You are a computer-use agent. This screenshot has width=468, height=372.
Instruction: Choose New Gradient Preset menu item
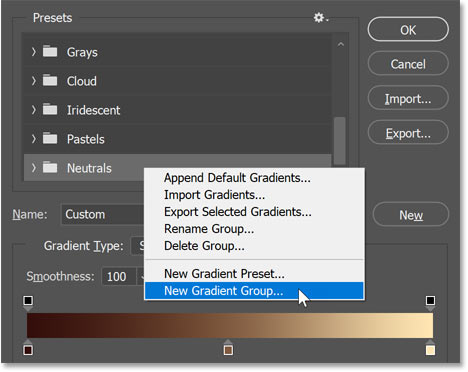coord(254,274)
